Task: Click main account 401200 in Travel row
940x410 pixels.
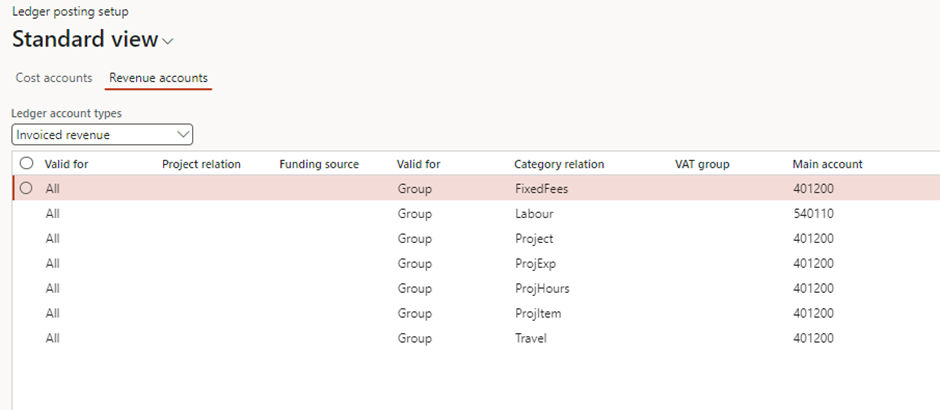Action: [813, 338]
